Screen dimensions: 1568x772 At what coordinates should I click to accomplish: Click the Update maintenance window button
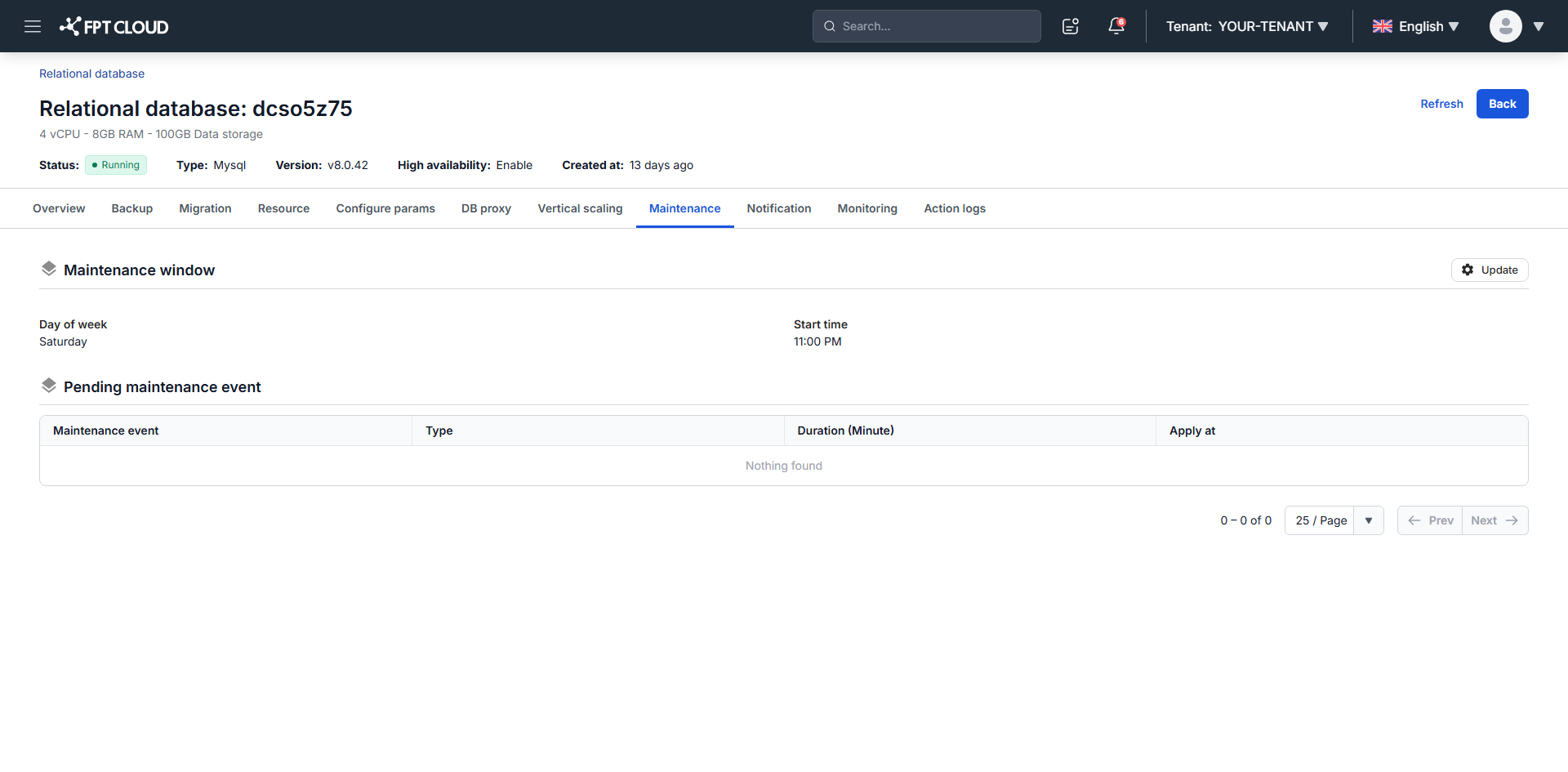[1490, 270]
